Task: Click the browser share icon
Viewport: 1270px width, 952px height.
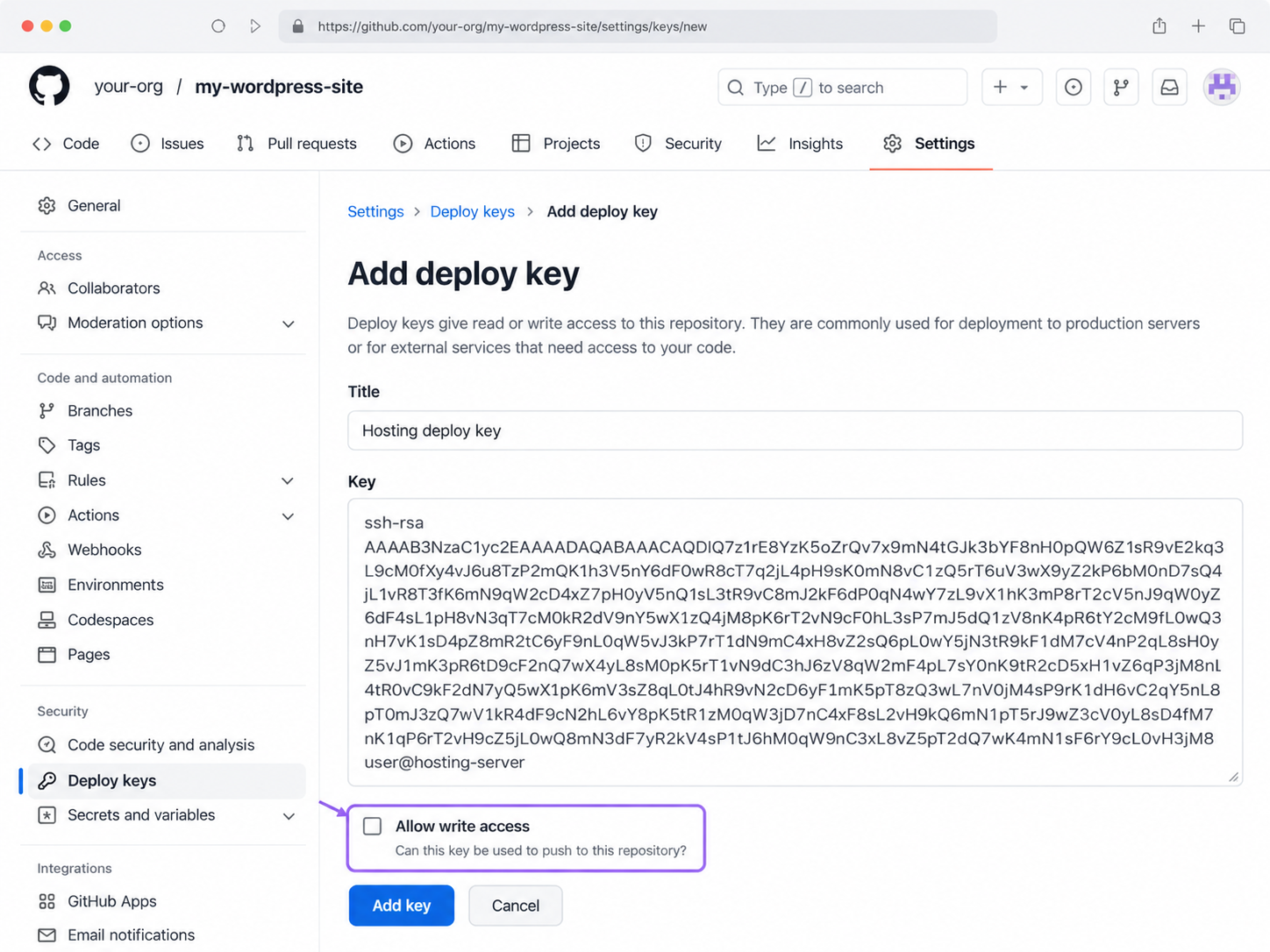Action: tap(1159, 26)
